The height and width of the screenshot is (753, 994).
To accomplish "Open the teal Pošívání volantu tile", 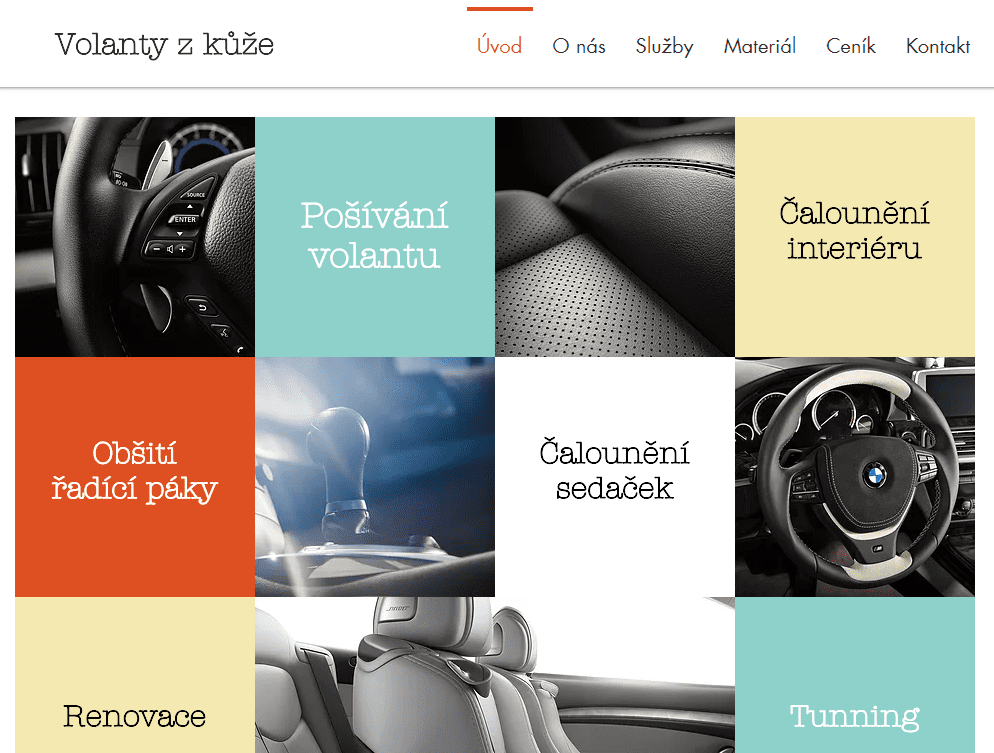I will pyautogui.click(x=375, y=237).
